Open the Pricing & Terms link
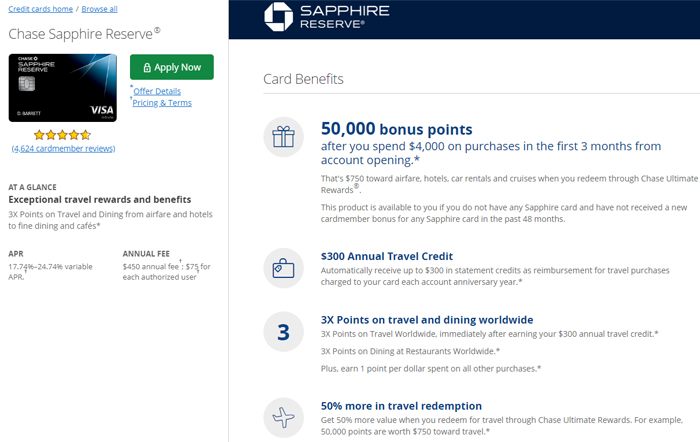The image size is (700, 442). coord(162,103)
